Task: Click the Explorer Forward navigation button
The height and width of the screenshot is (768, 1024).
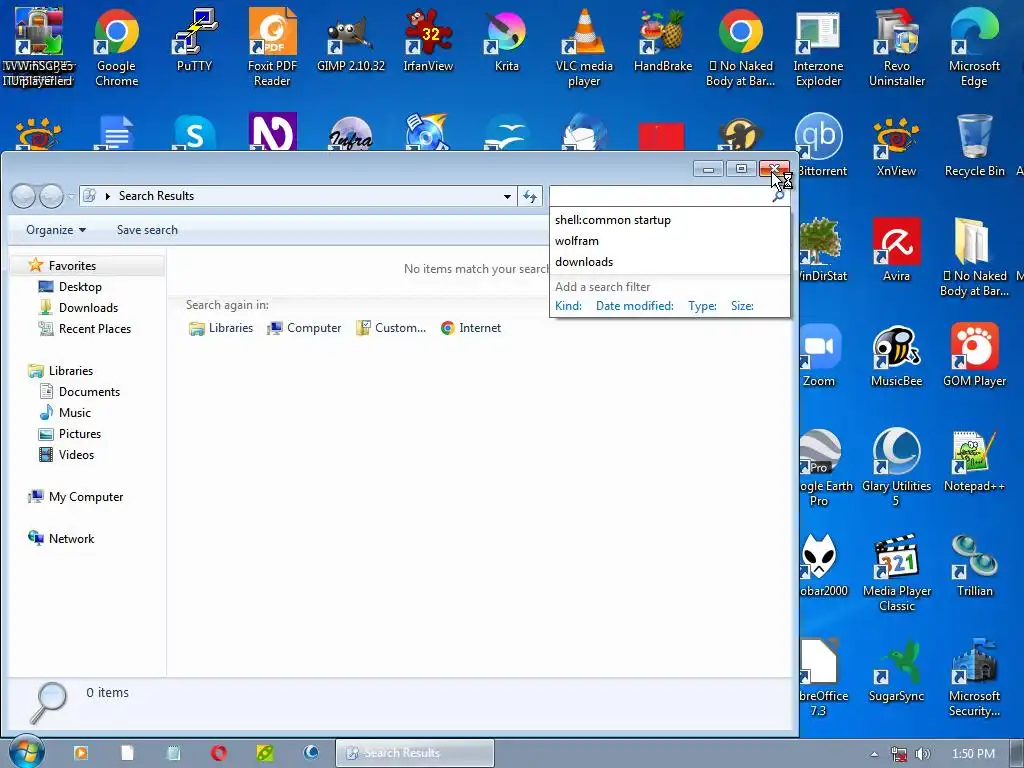Action: pyautogui.click(x=52, y=196)
